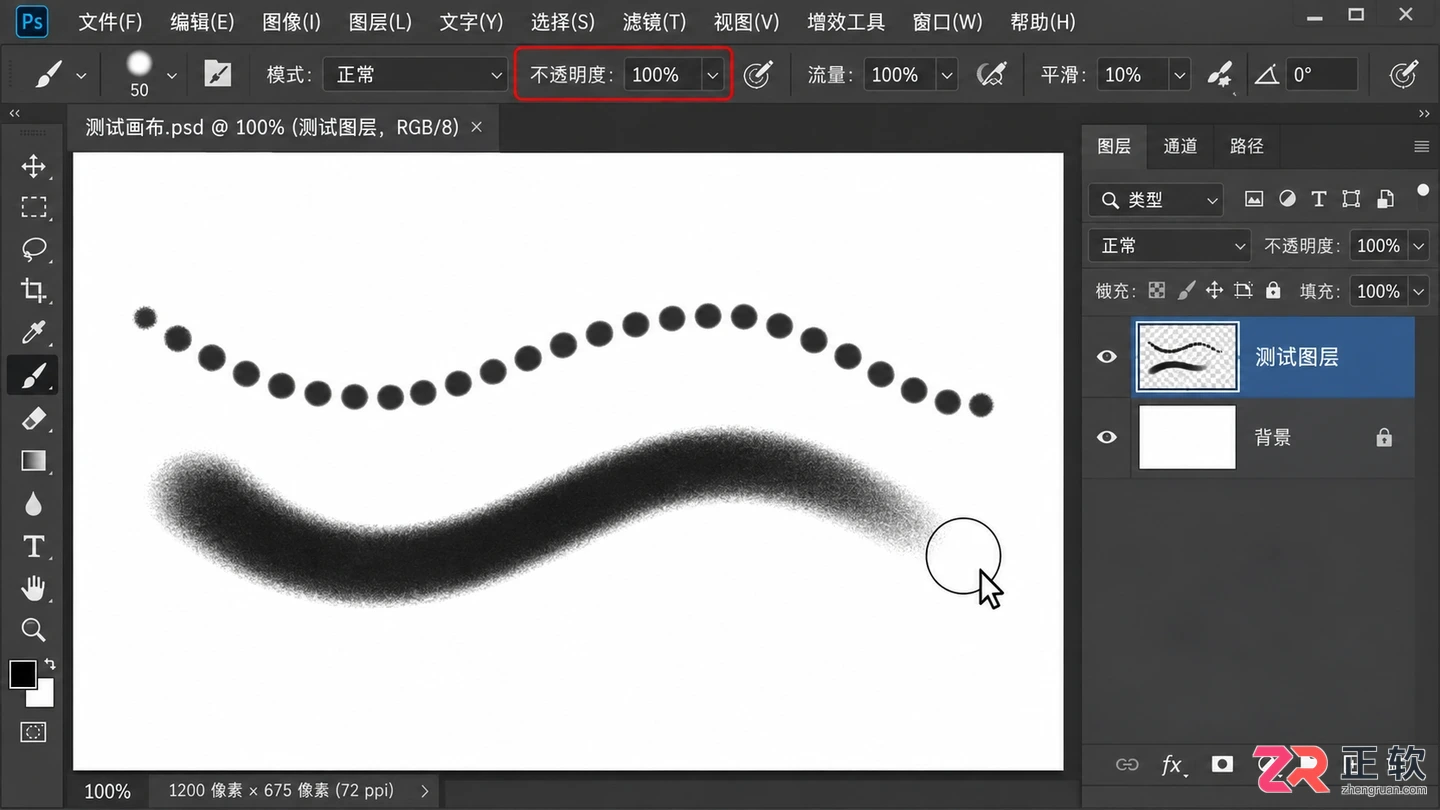Open the brush preset picker arrow
The width and height of the screenshot is (1440, 810).
(172, 75)
